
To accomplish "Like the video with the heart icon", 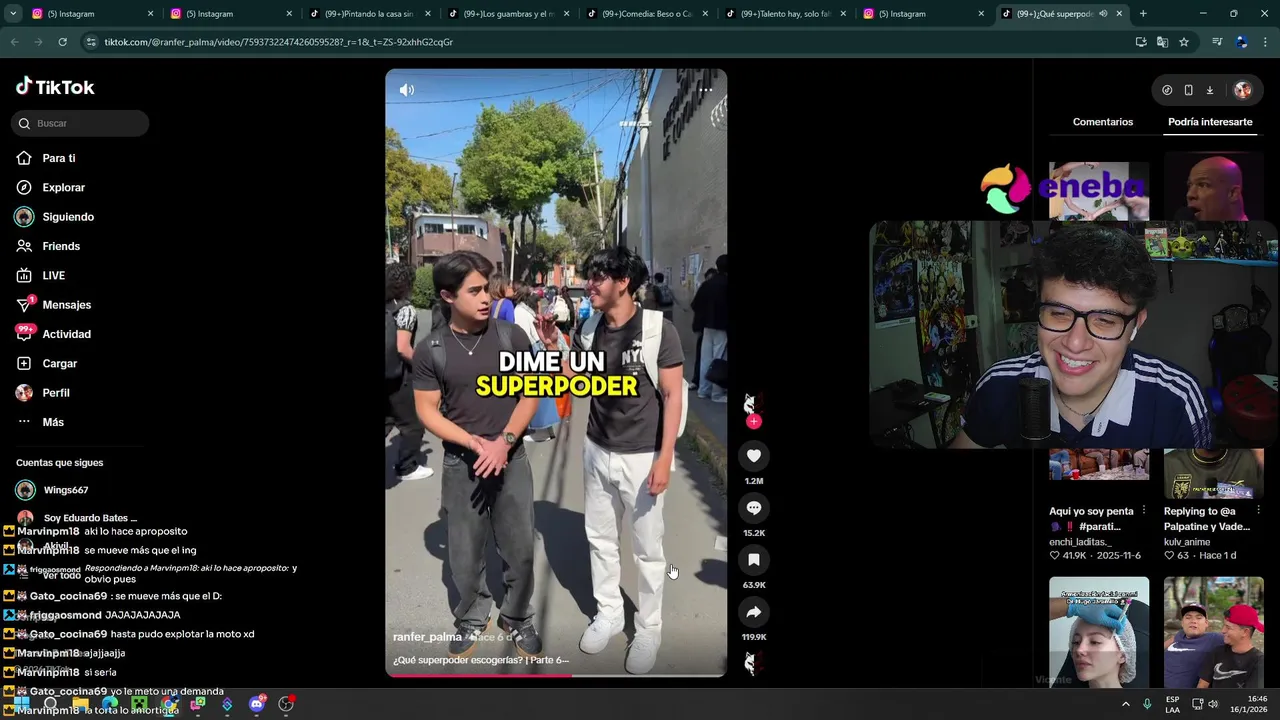I will (x=754, y=456).
